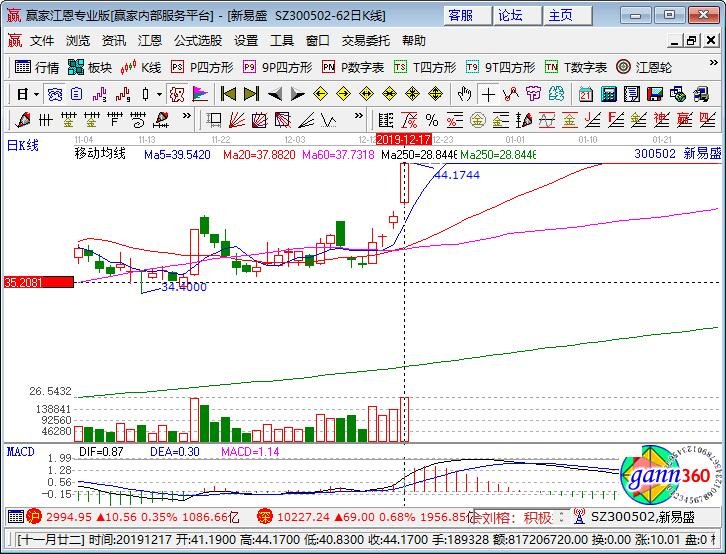
Task: Open the P四方形 tool
Action: click(x=202, y=68)
